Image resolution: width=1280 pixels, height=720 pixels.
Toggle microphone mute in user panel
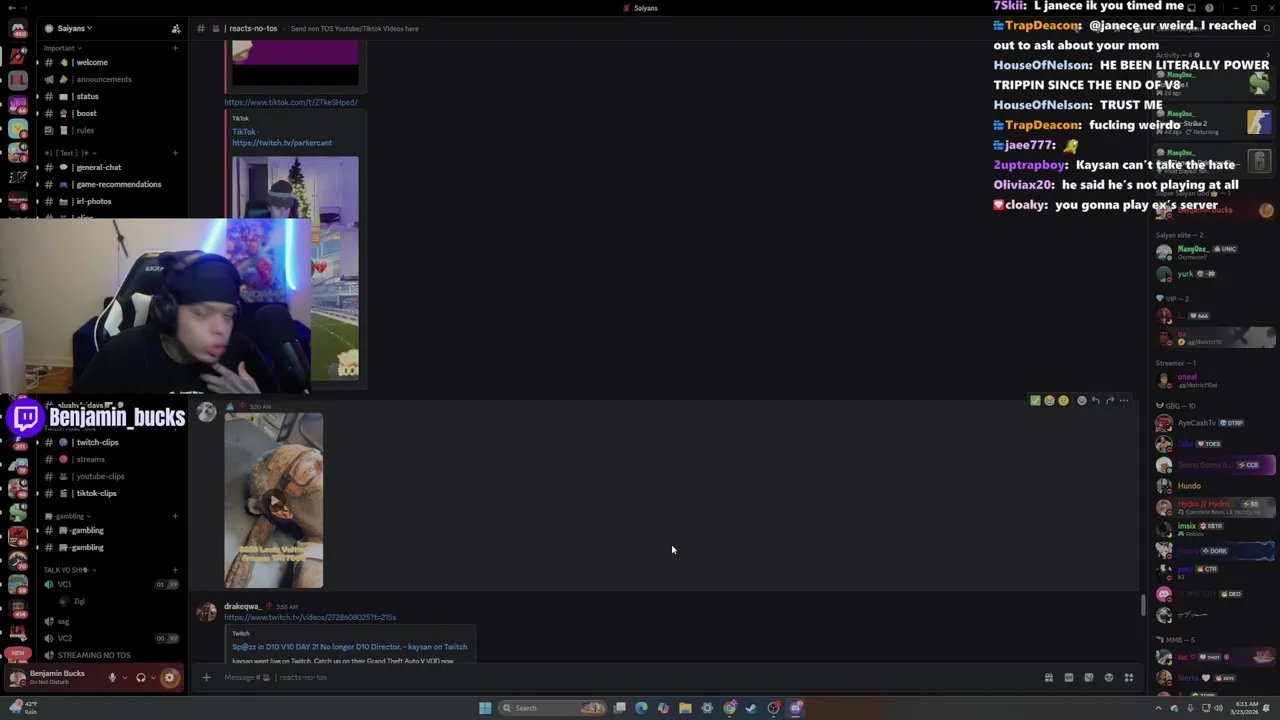point(112,677)
